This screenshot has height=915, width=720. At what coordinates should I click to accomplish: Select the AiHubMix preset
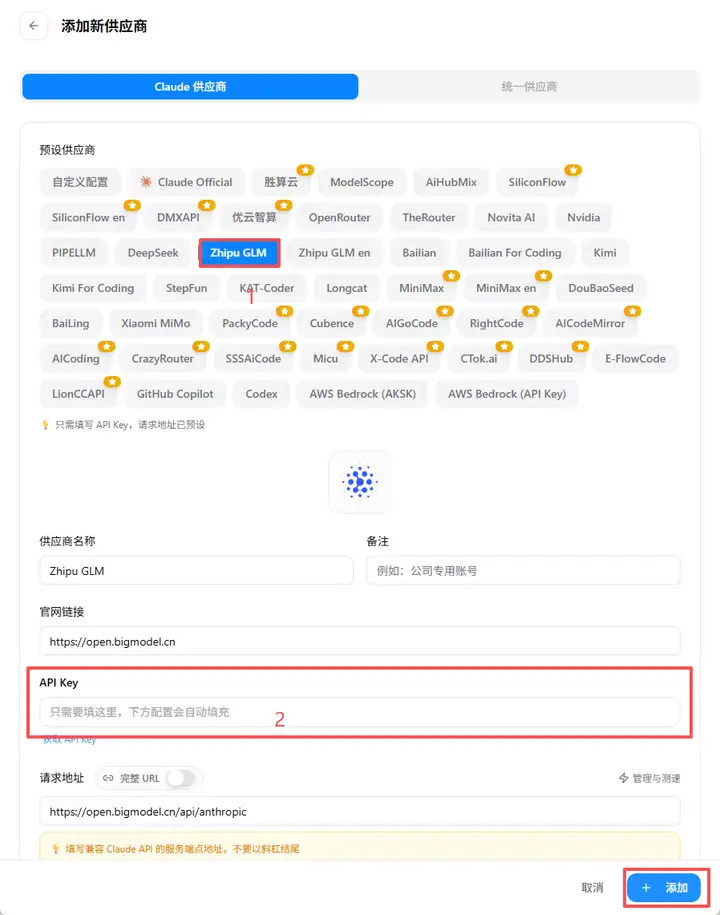coord(451,182)
